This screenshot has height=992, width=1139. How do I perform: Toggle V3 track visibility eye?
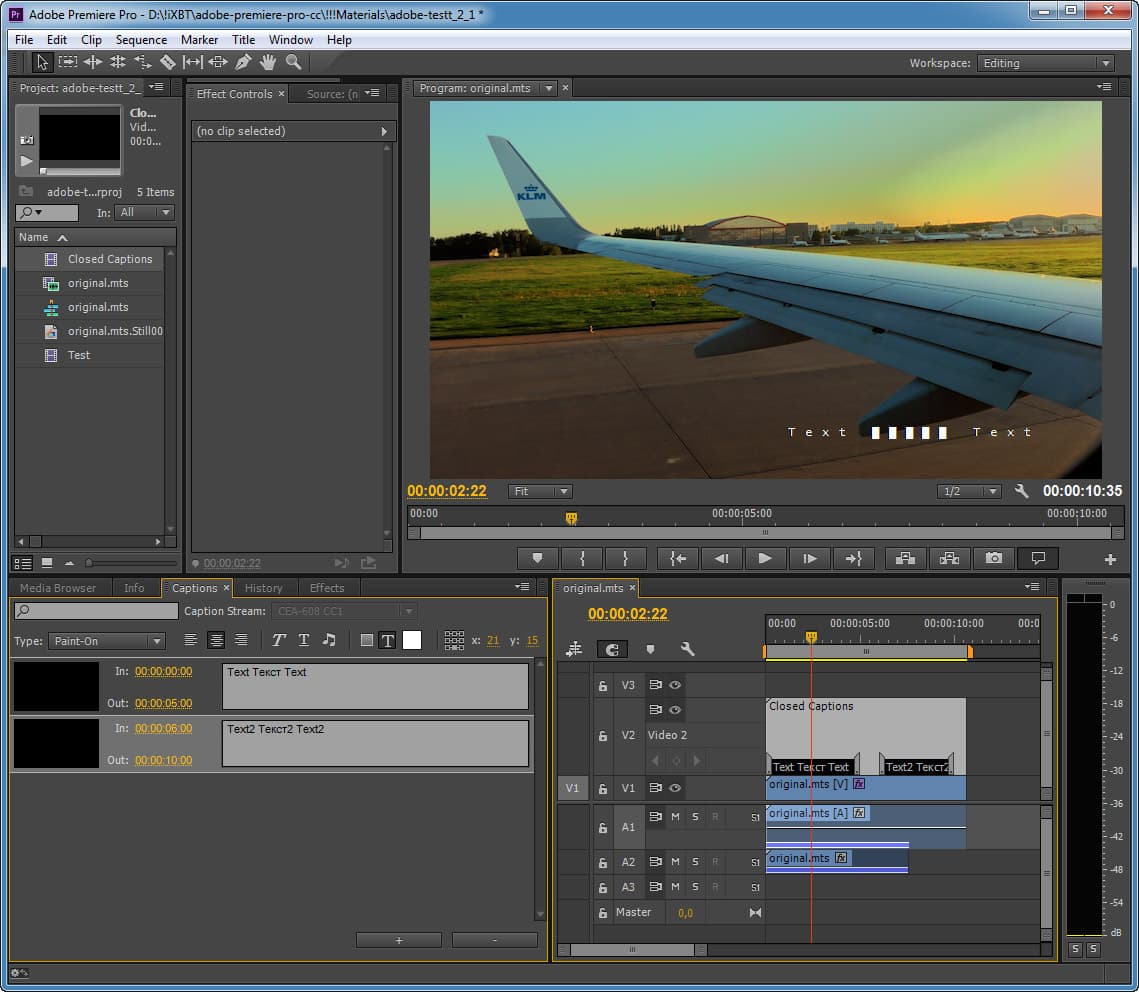675,685
